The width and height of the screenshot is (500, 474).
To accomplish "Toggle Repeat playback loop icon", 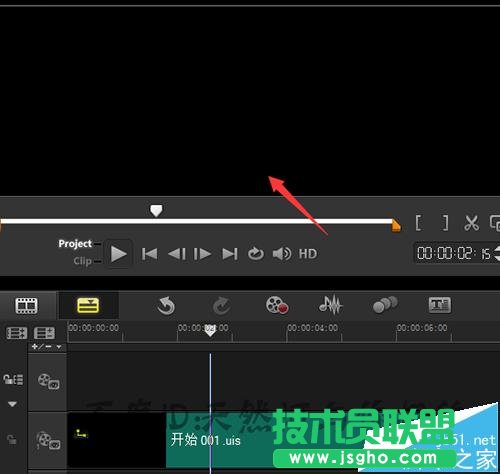I will [256, 254].
